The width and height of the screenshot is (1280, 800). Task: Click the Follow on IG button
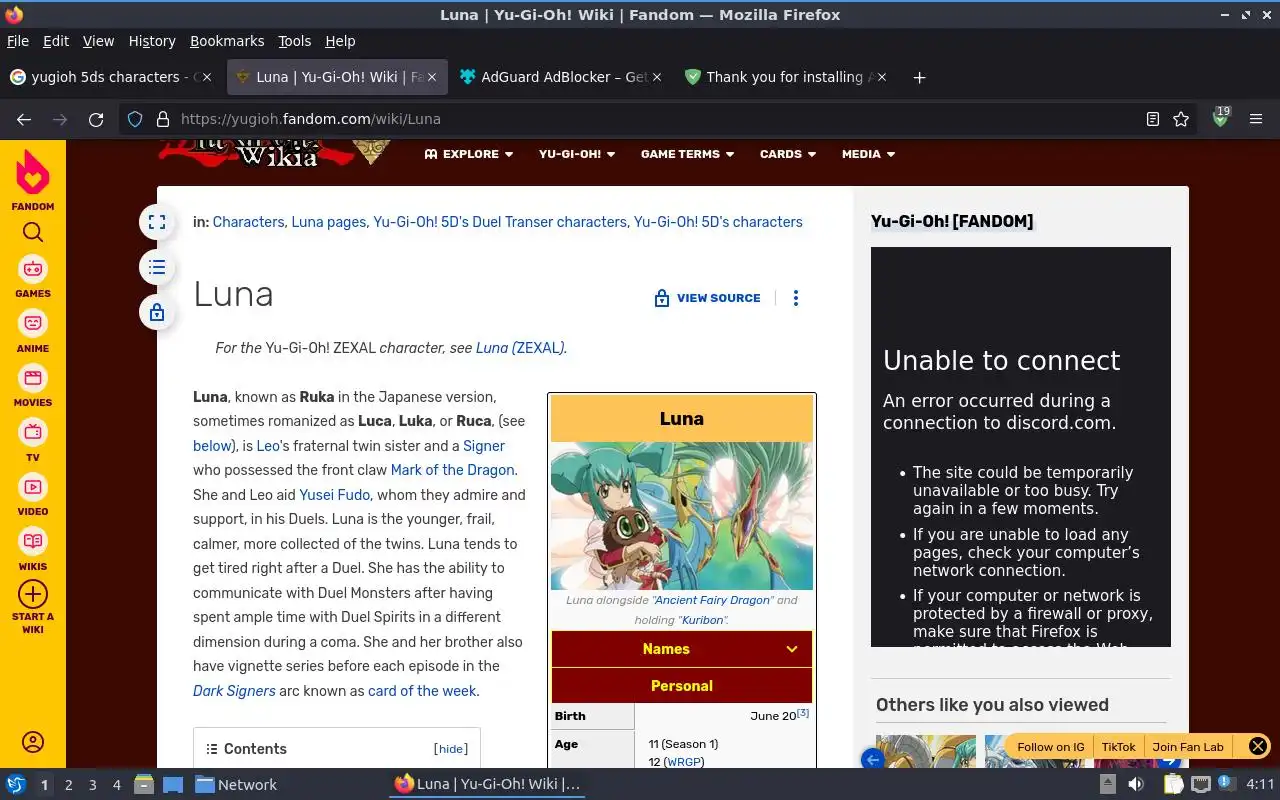(1050, 746)
